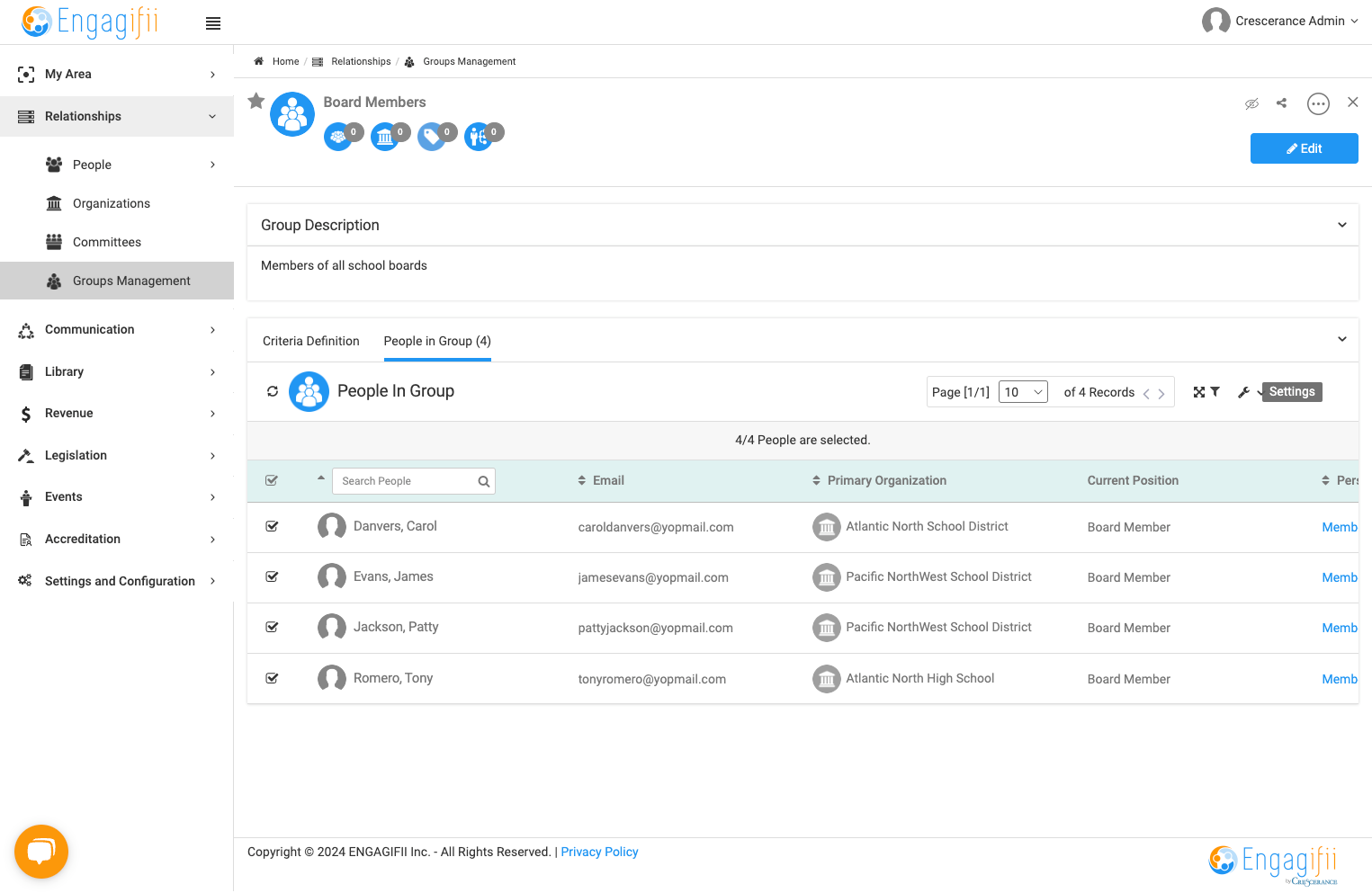This screenshot has width=1372, height=893.
Task: Open the wrench Settings tool icon
Action: (1243, 392)
